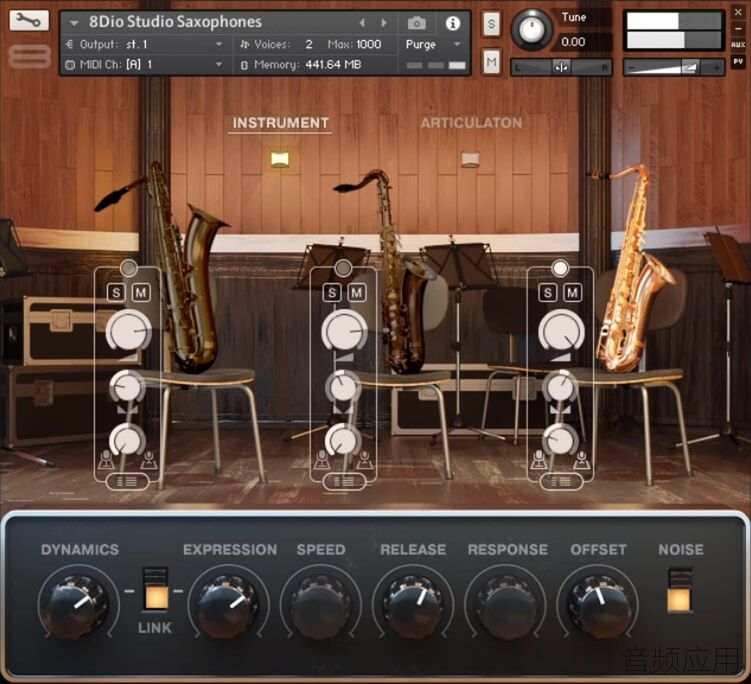Mute the middle saxophone with M
The height and width of the screenshot is (684, 751).
point(357,292)
